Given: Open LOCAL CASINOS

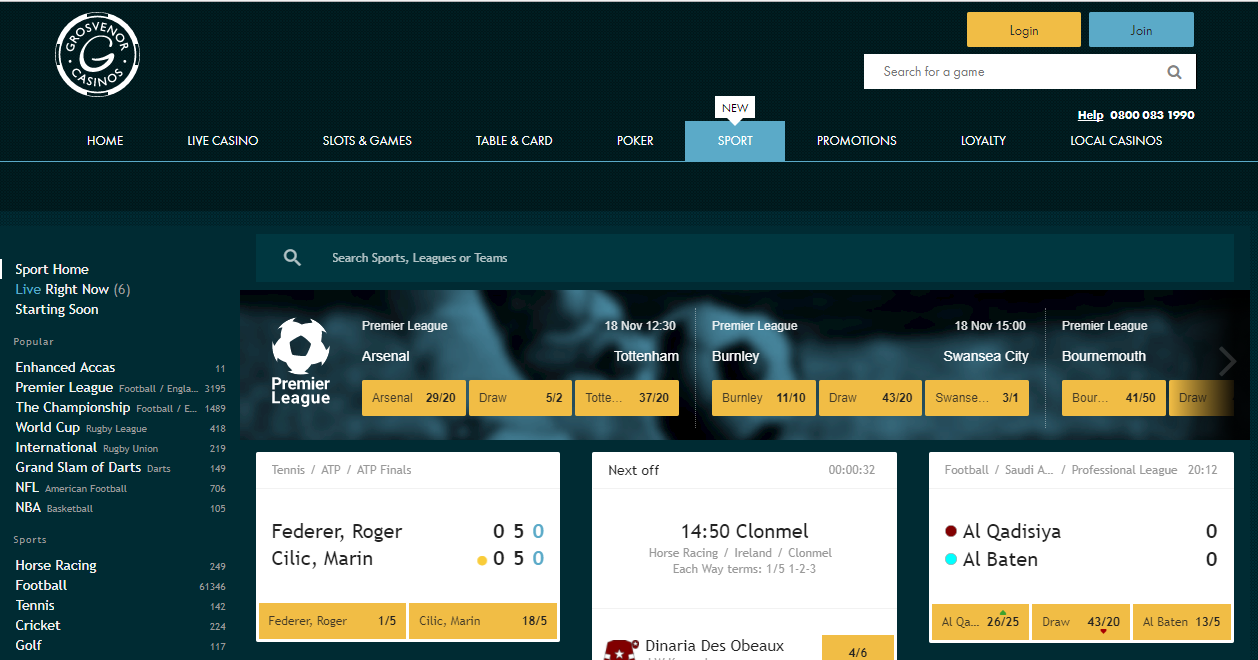Looking at the screenshot, I should pyautogui.click(x=1116, y=141).
